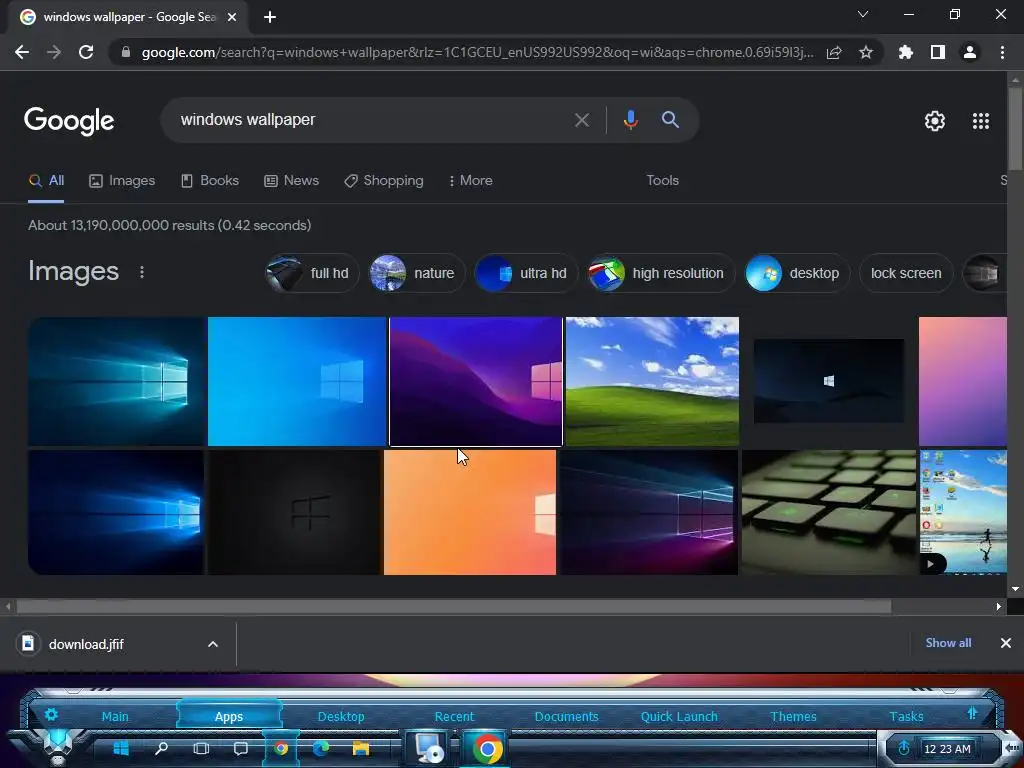1024x768 pixels.
Task: Click the Windows start icon in taskbar
Action: 121,748
